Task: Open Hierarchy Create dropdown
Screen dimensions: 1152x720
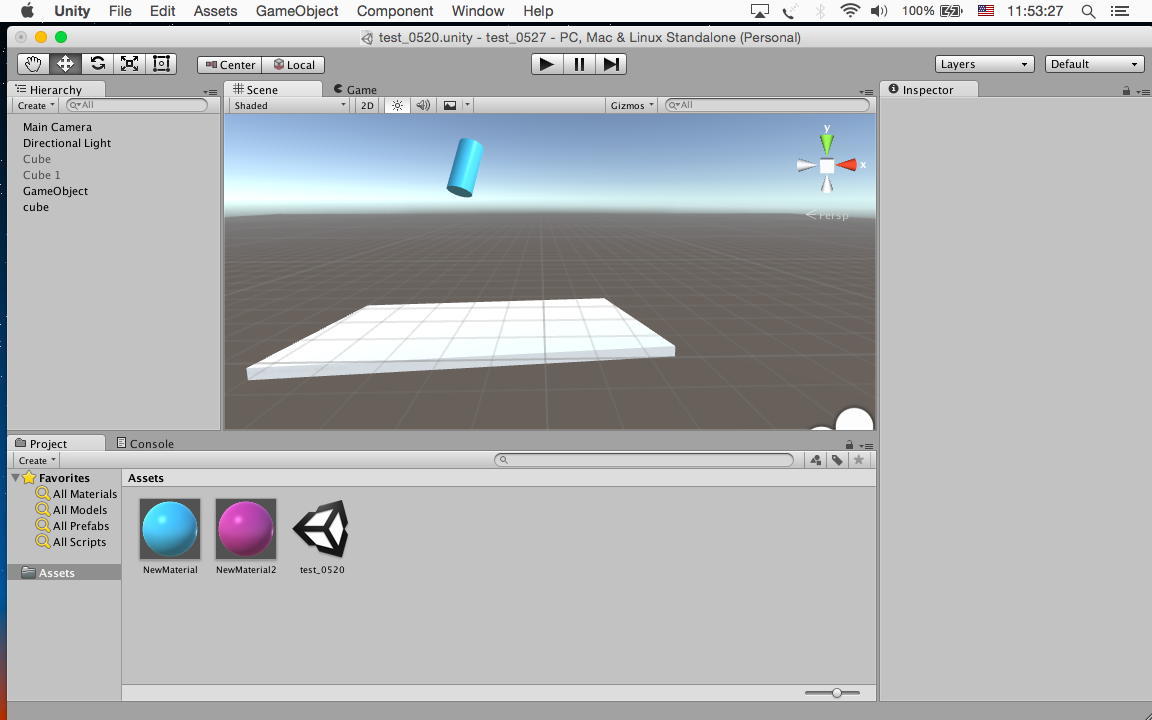Action: pos(36,105)
